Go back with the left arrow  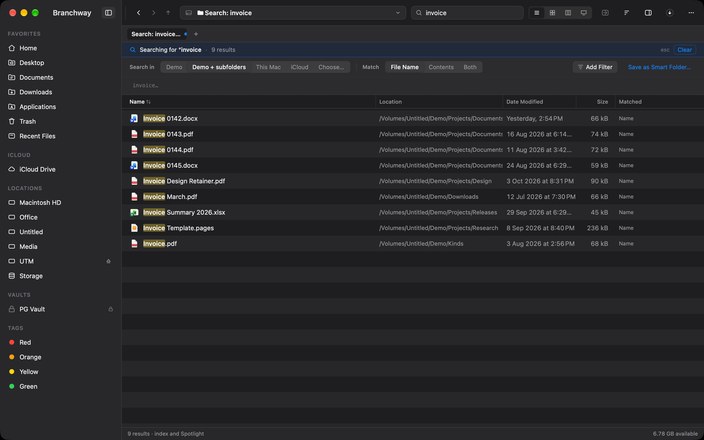(x=138, y=13)
